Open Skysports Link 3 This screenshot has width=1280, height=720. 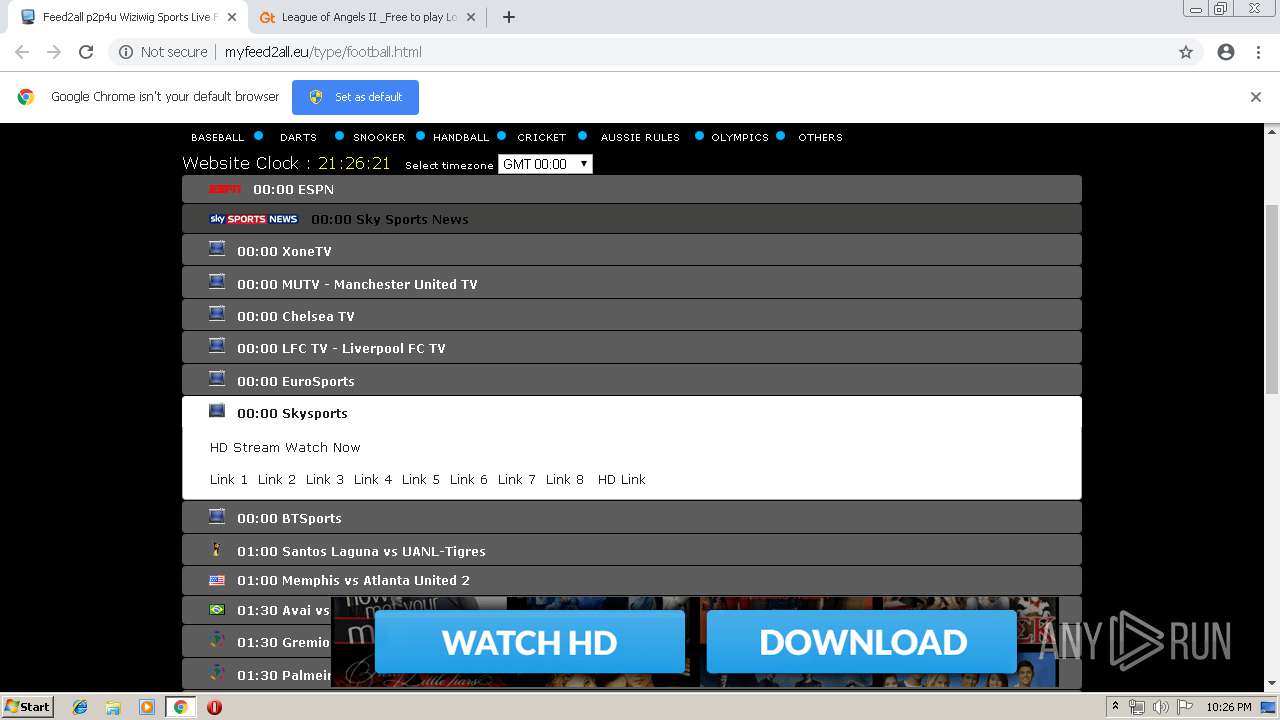tap(325, 479)
